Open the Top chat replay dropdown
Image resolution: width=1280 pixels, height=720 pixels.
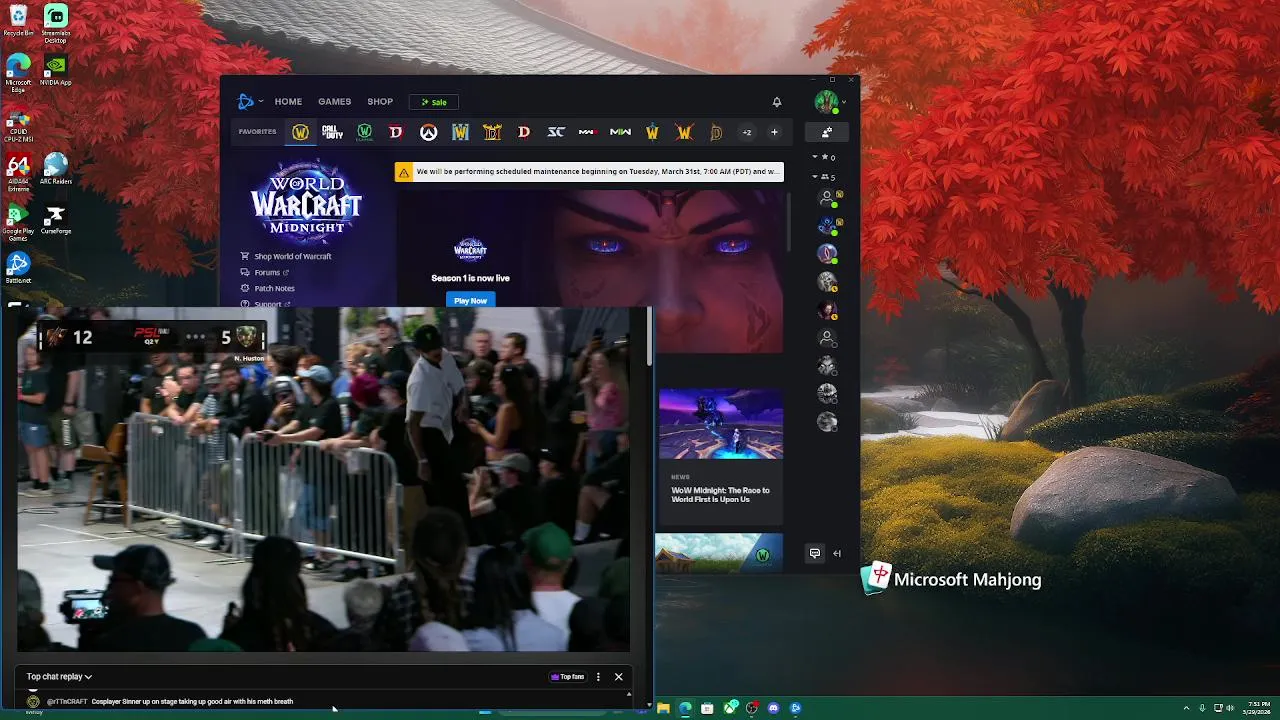(59, 677)
